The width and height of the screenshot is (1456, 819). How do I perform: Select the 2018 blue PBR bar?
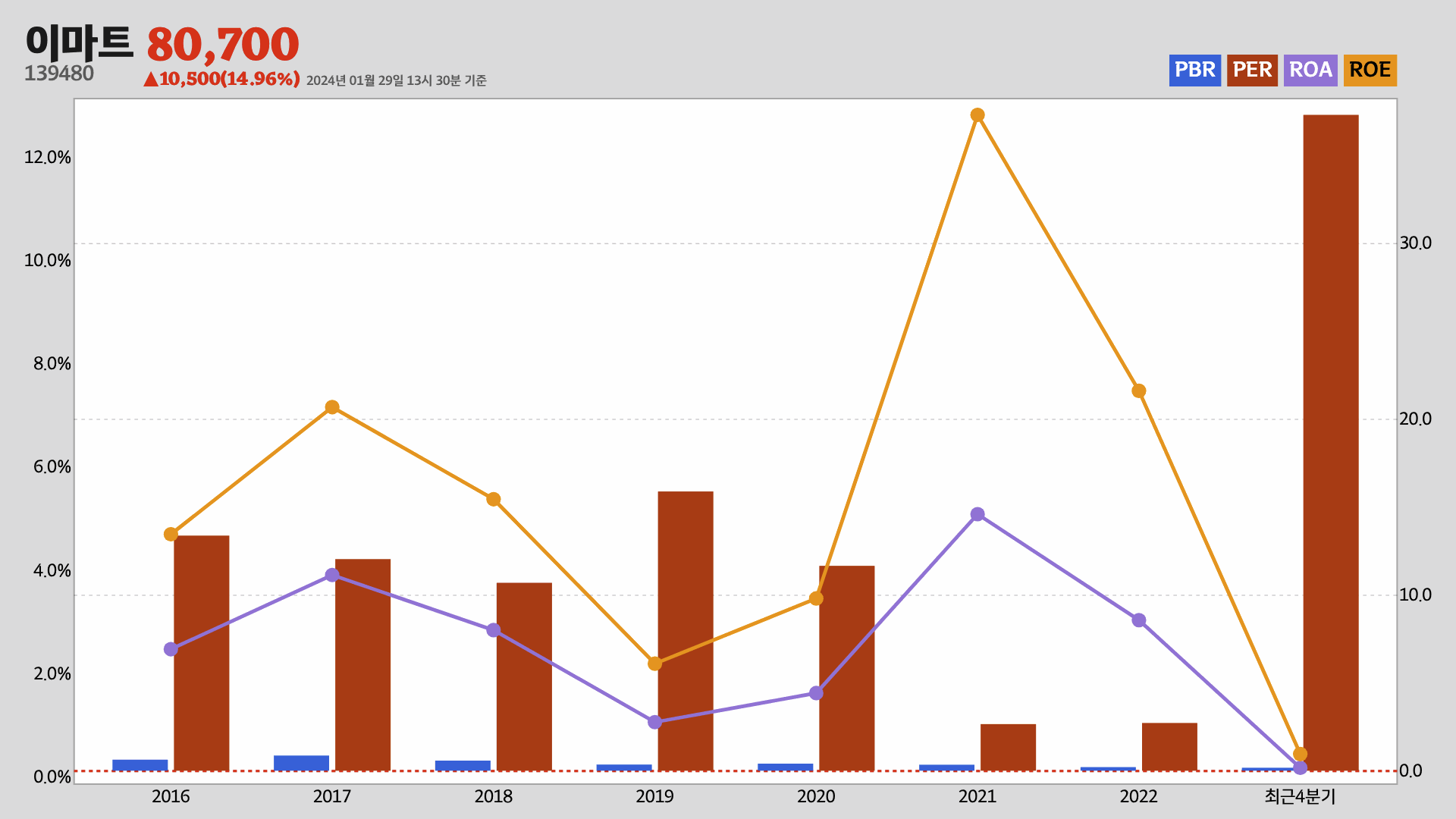463,766
